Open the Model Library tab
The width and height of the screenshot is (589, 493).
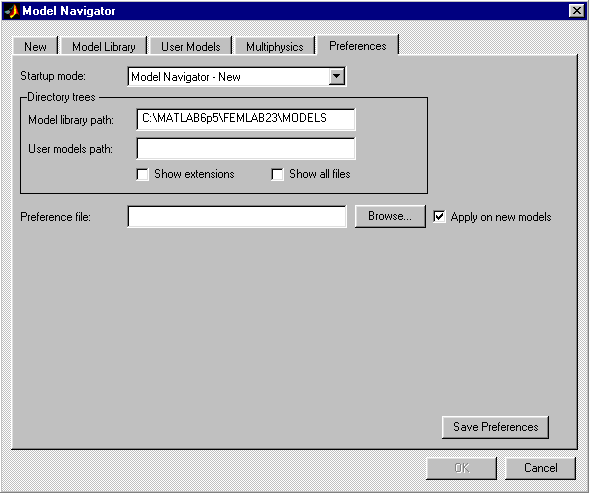click(104, 46)
